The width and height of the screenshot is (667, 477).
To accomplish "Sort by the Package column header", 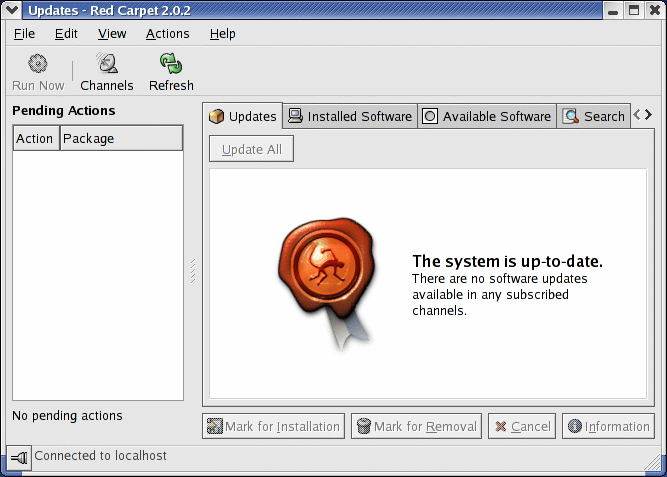I will tap(121, 138).
